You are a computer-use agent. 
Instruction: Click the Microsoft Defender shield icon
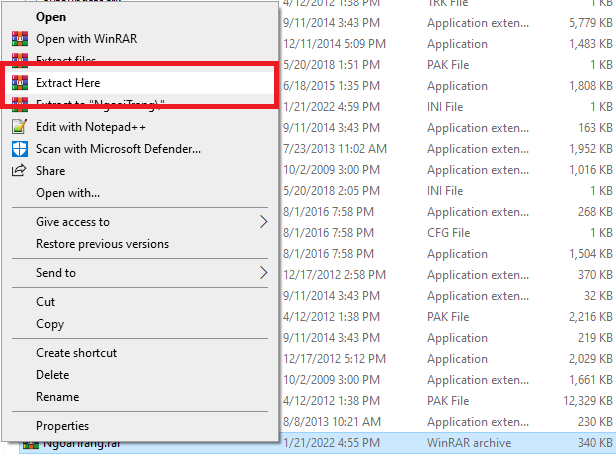click(18, 148)
